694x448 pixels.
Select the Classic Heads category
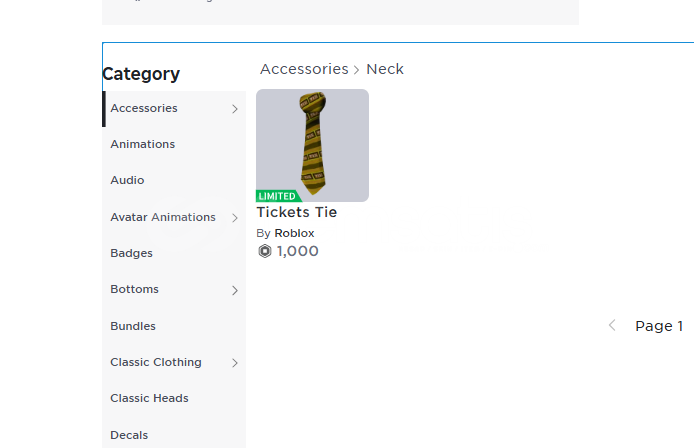149,398
